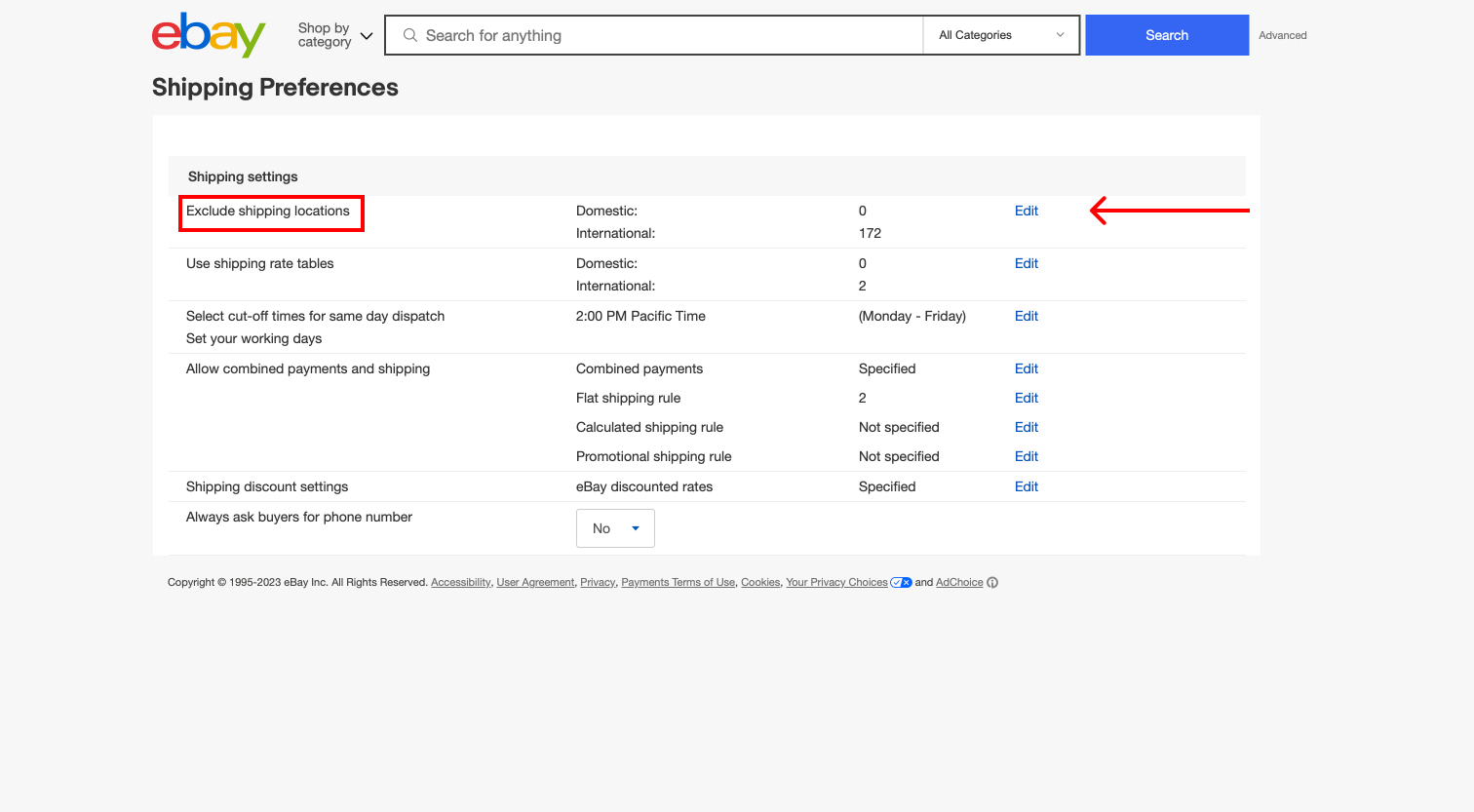
Task: Open the Shop by category menu
Action: (332, 35)
